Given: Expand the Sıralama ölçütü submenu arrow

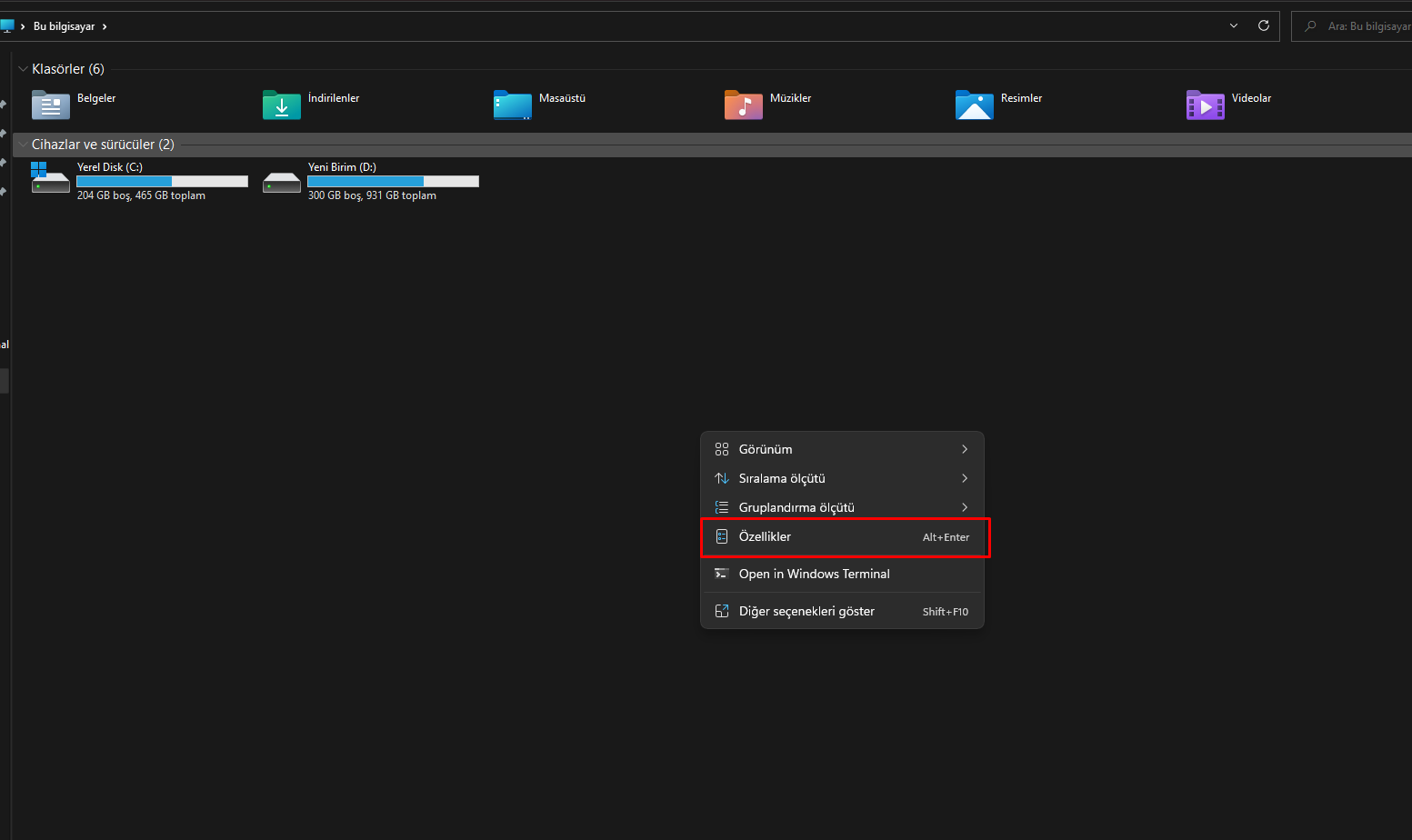Looking at the screenshot, I should click(x=965, y=478).
